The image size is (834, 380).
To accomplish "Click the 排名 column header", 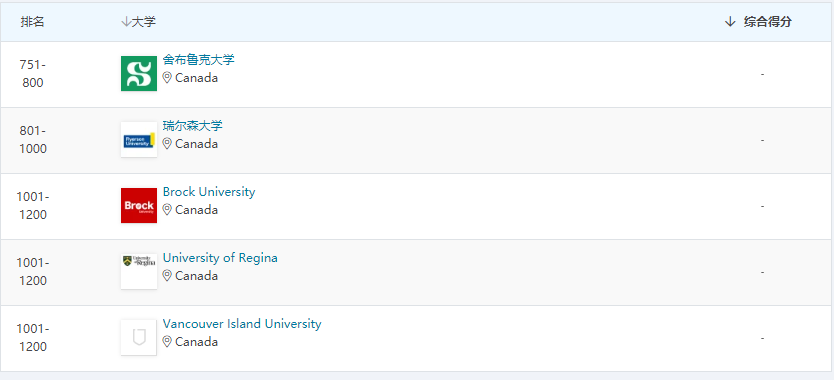I will tap(32, 22).
